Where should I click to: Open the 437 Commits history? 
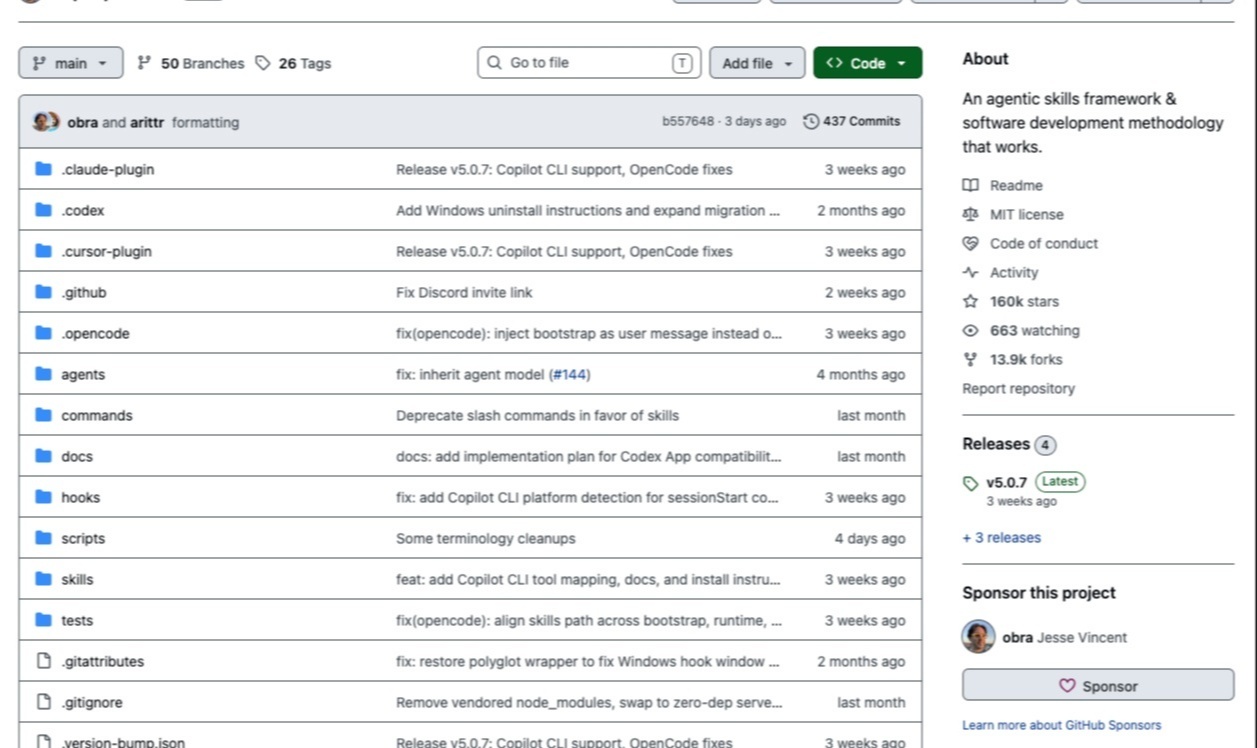(x=852, y=121)
